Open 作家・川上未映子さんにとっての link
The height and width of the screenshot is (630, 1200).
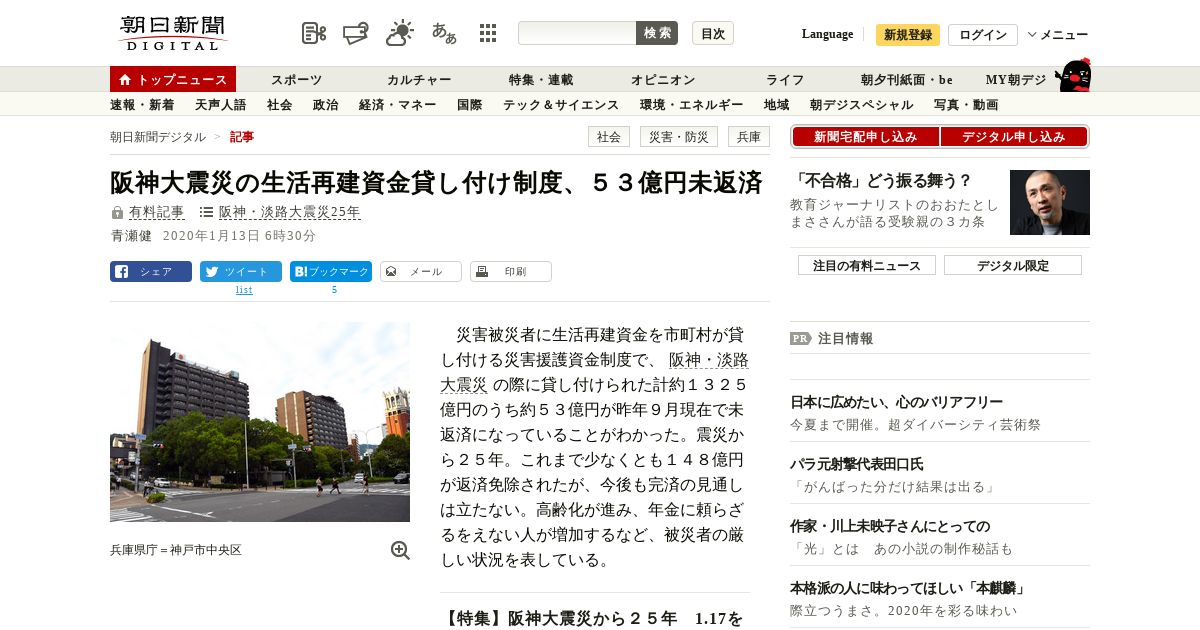click(x=890, y=526)
